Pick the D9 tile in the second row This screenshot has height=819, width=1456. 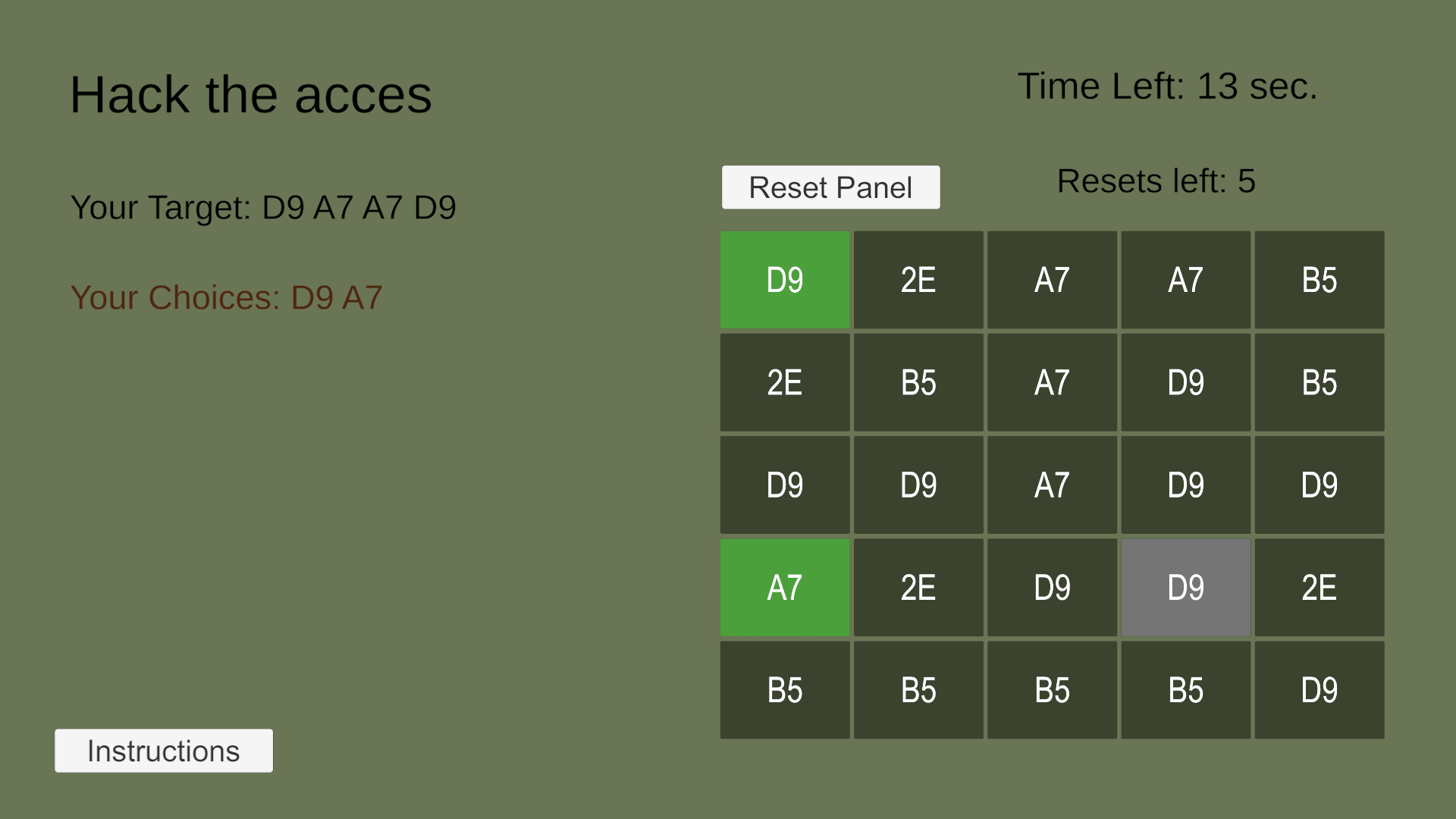click(1185, 382)
